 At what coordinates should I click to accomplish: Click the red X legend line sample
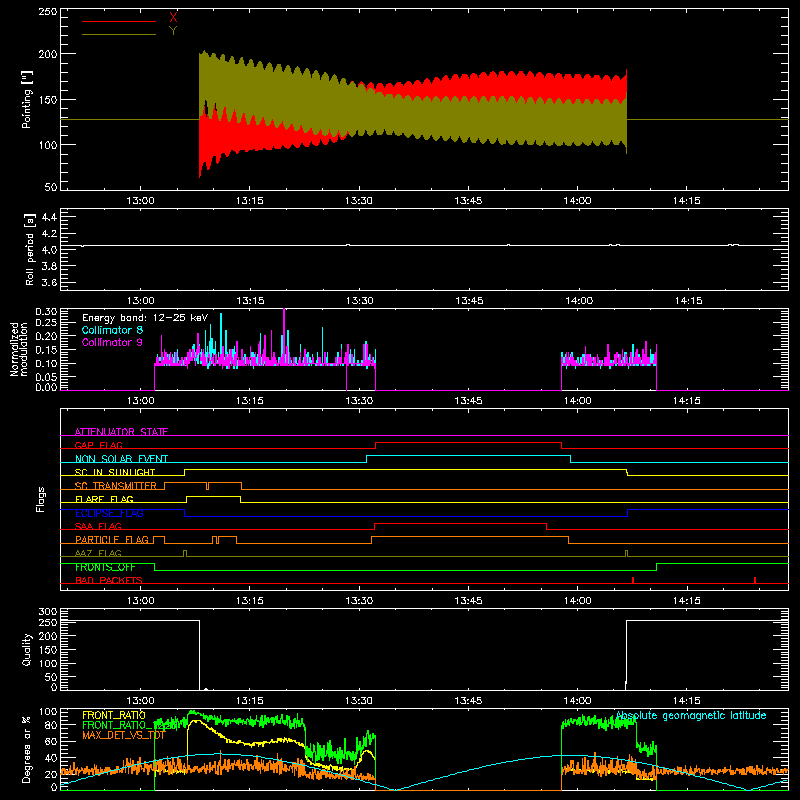point(118,21)
